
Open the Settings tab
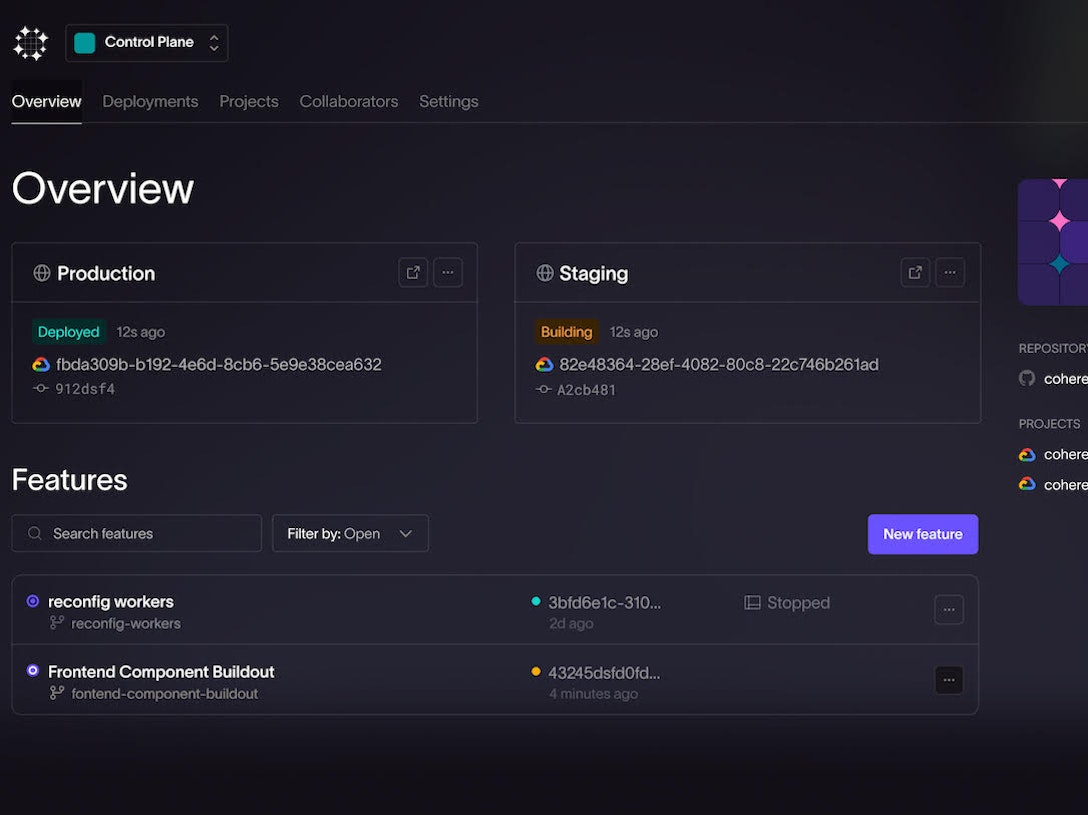coord(448,102)
